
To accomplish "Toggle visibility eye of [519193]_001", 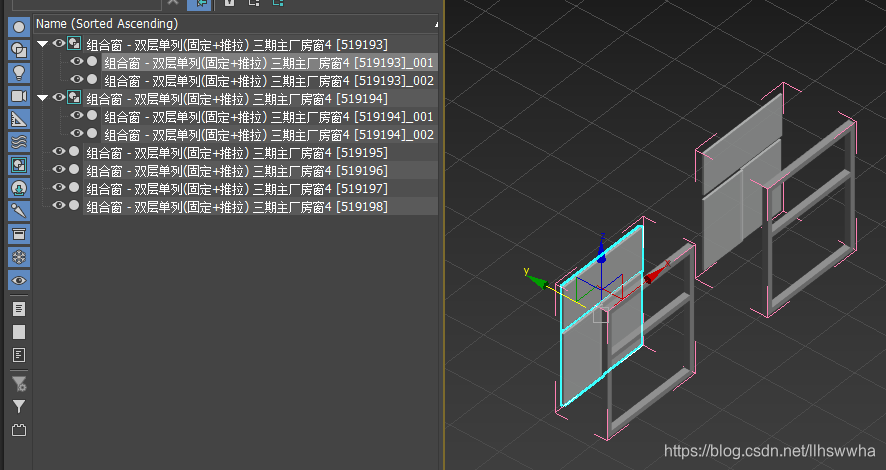I will pyautogui.click(x=77, y=62).
